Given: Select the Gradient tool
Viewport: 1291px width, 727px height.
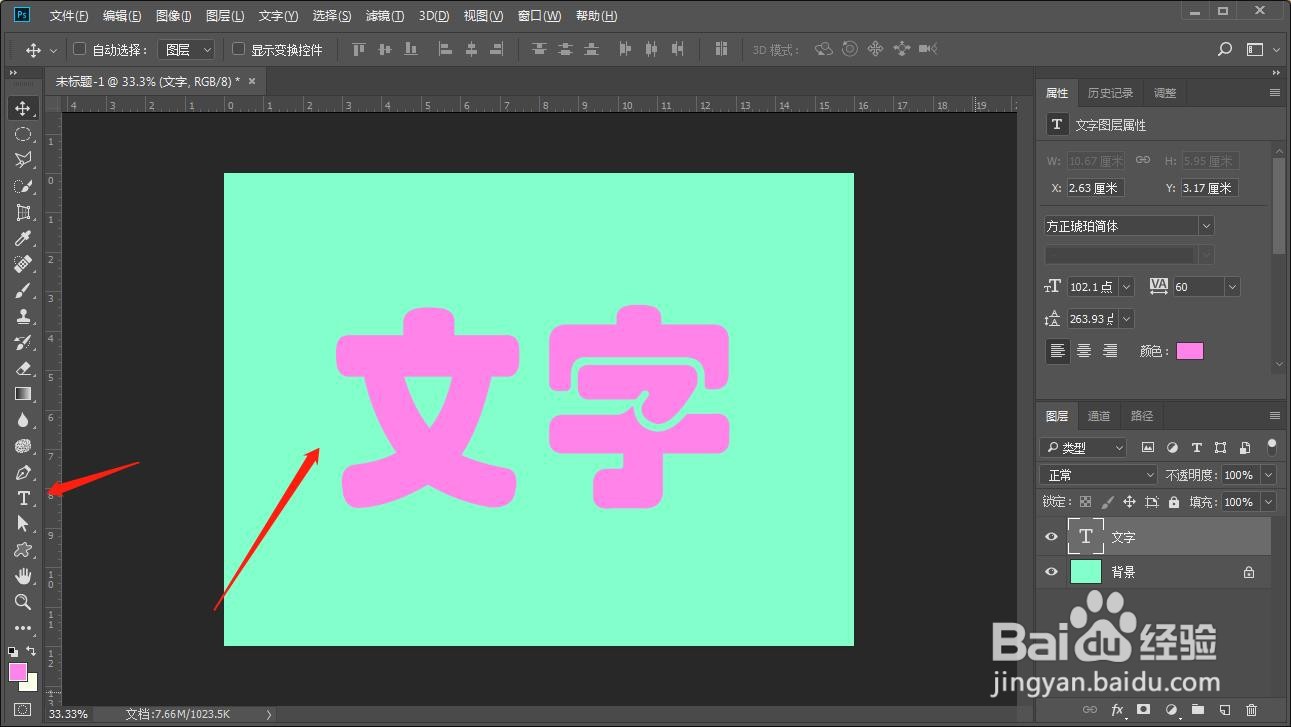Looking at the screenshot, I should [23, 394].
